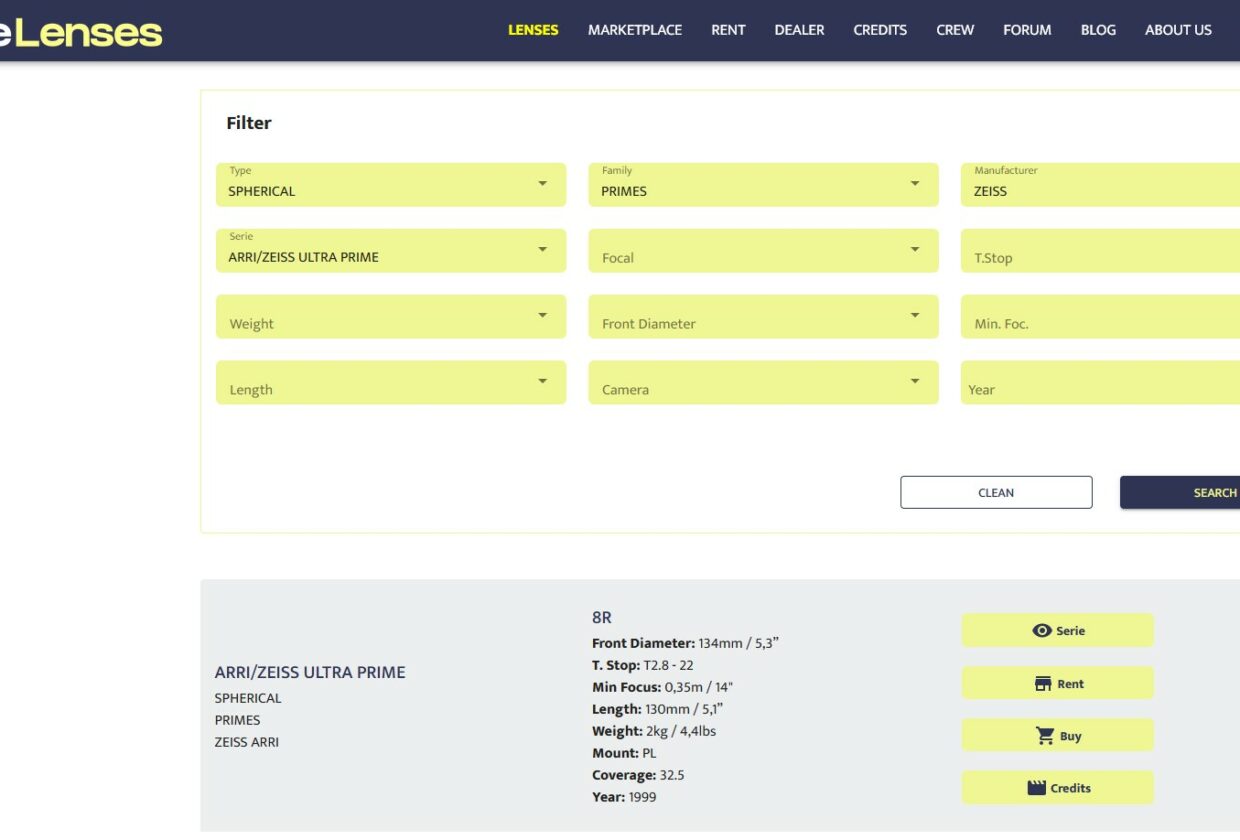This screenshot has width=1240, height=840.
Task: Expand the Focal dropdown
Action: (x=763, y=251)
